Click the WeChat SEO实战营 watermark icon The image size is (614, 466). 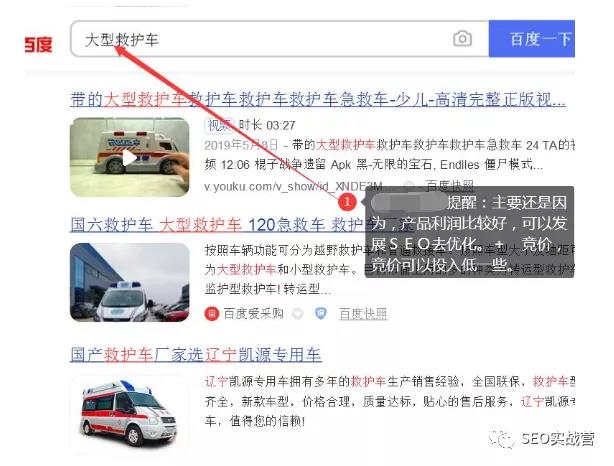coord(500,439)
